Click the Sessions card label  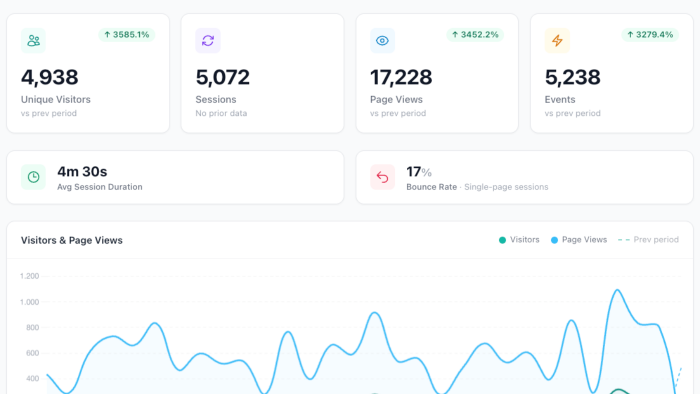coord(216,100)
